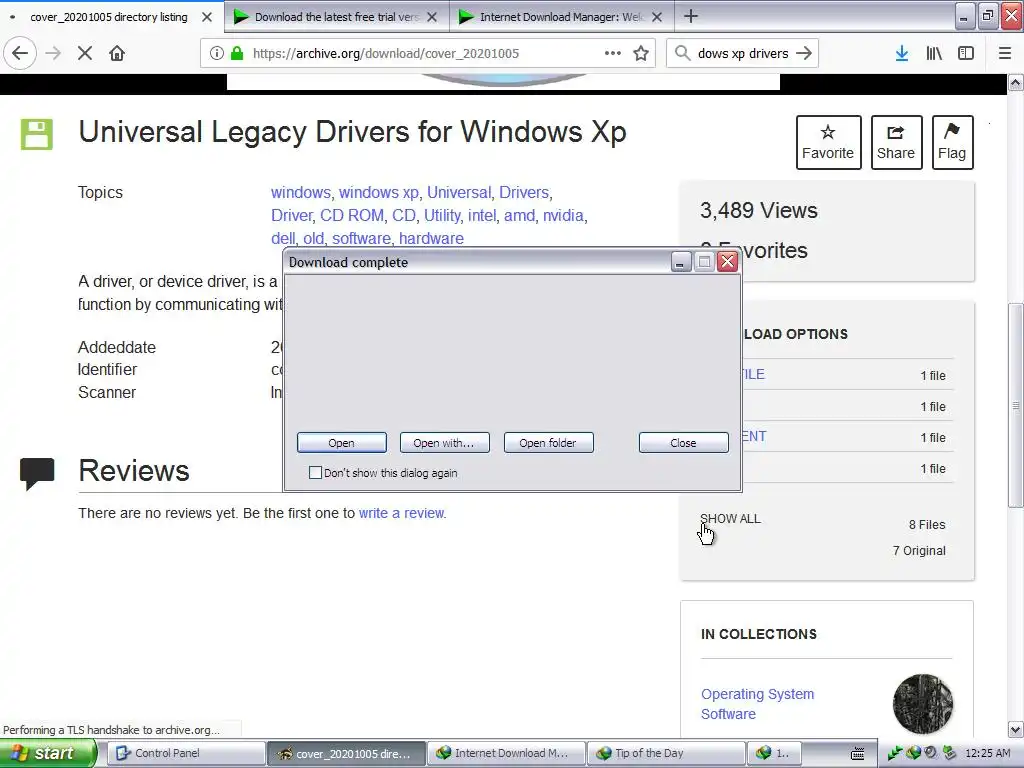Click Open in Download complete dialog

coord(342,443)
